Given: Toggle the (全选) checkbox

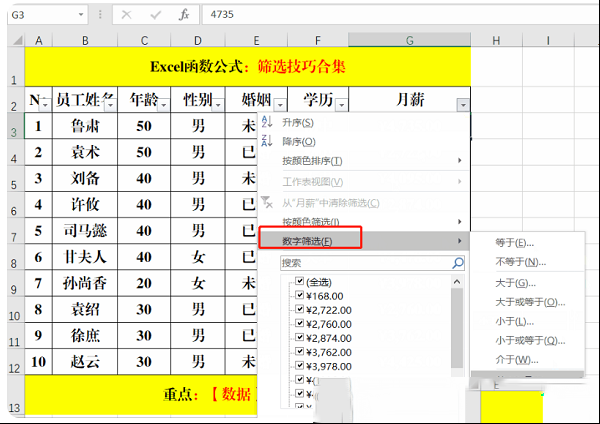Looking at the screenshot, I should [x=300, y=281].
